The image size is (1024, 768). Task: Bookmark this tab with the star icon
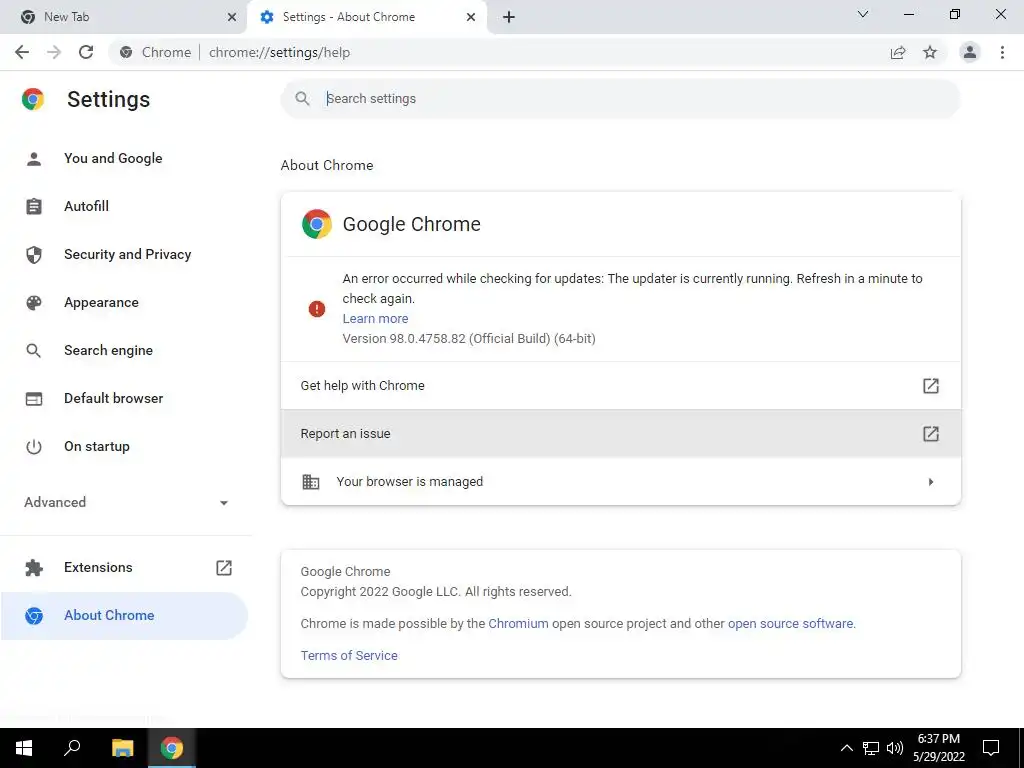coord(930,52)
